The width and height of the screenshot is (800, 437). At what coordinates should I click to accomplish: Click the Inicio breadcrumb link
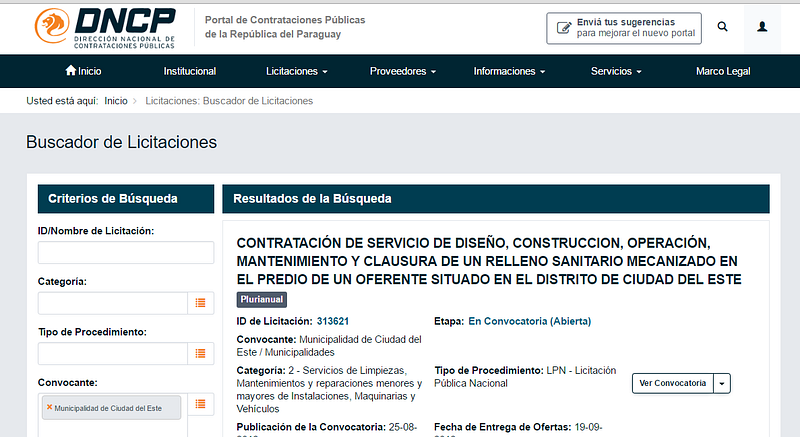pos(116,101)
